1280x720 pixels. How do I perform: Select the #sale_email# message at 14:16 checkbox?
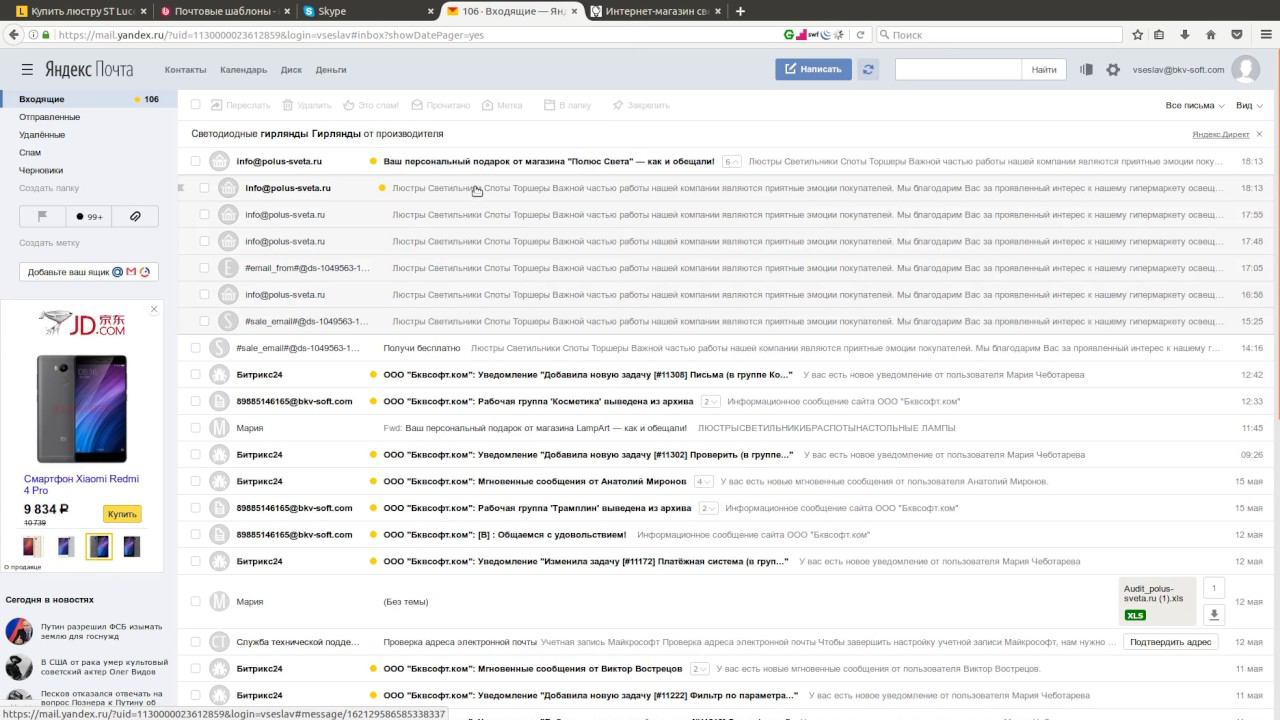(196, 348)
